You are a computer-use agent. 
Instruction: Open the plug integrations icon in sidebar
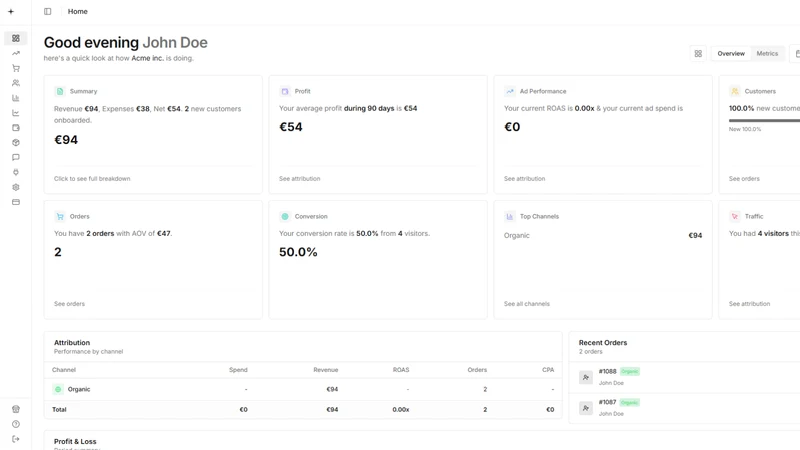16,172
